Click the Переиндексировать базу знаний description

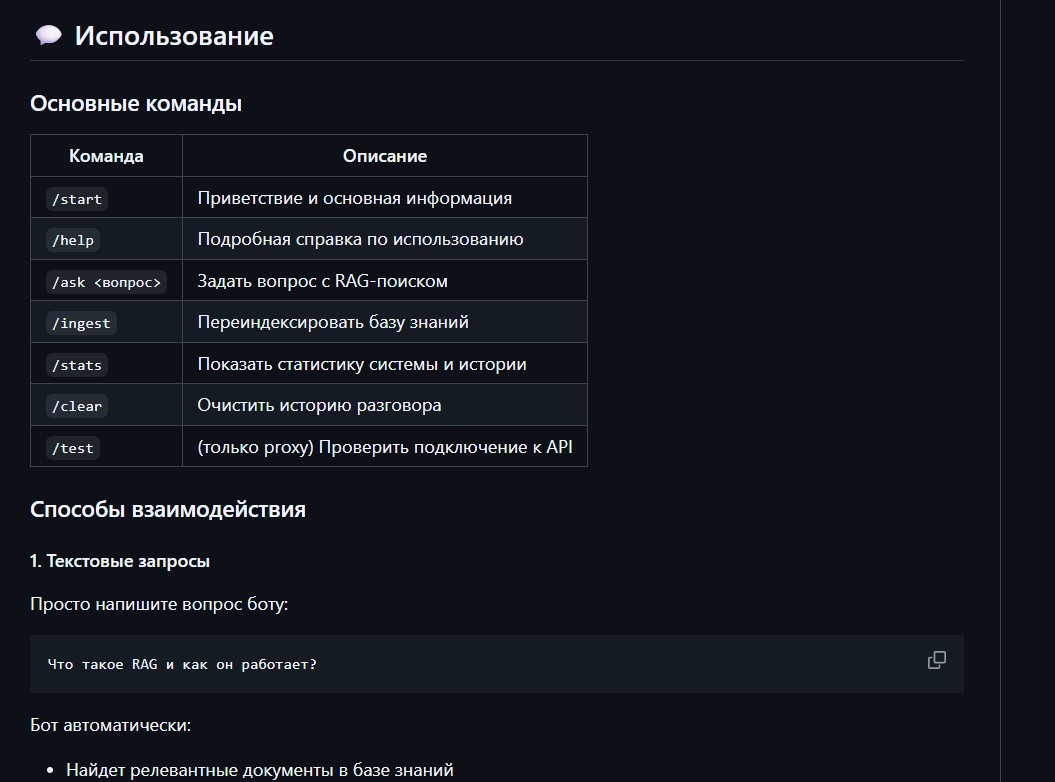[x=333, y=322]
